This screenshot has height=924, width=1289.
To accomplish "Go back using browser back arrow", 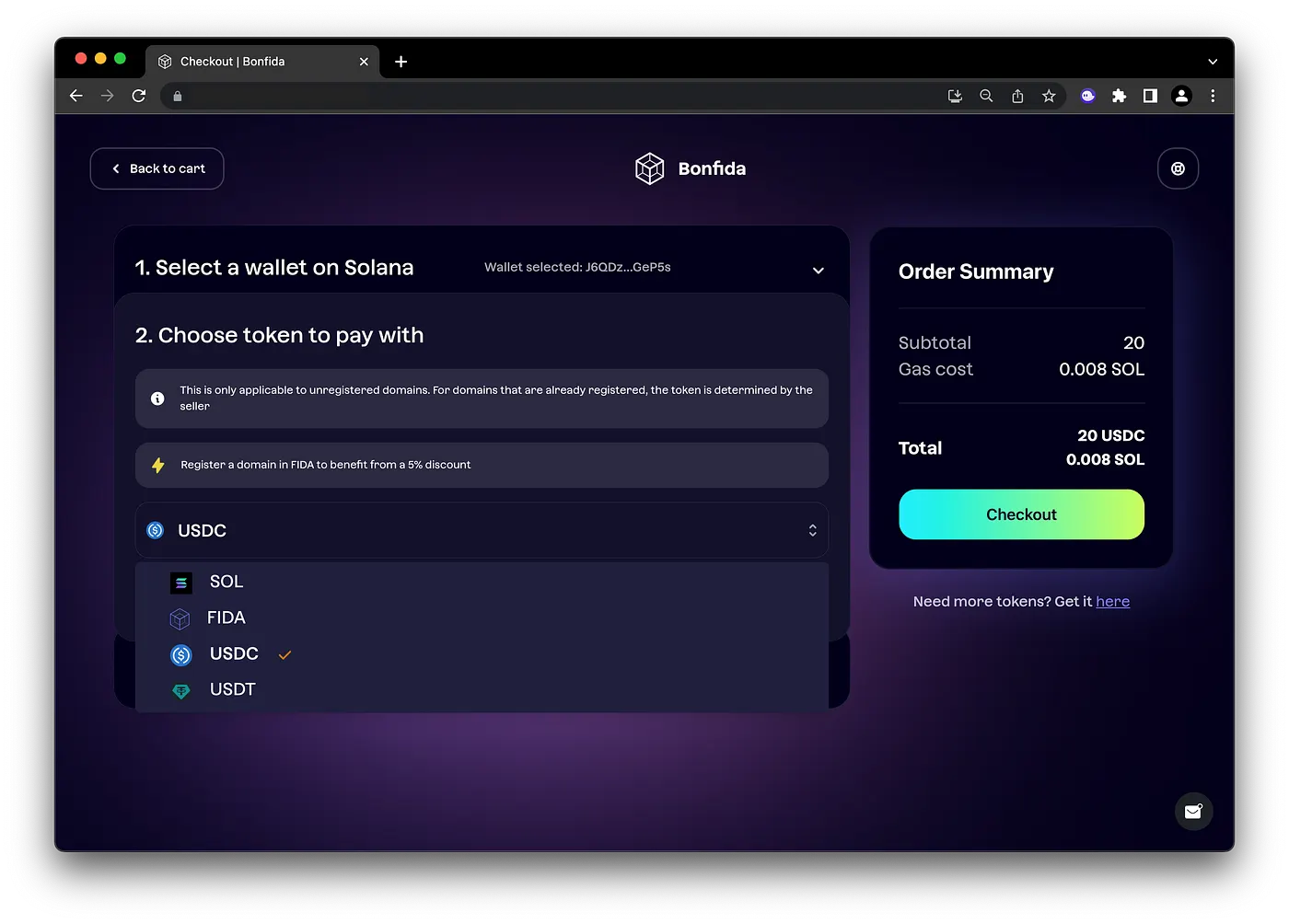I will [76, 96].
